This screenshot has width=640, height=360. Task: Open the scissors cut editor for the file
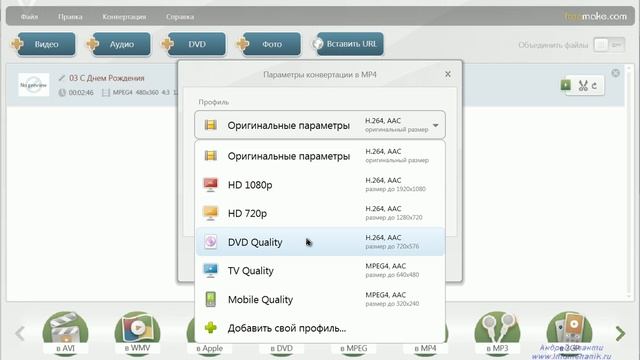(x=583, y=85)
